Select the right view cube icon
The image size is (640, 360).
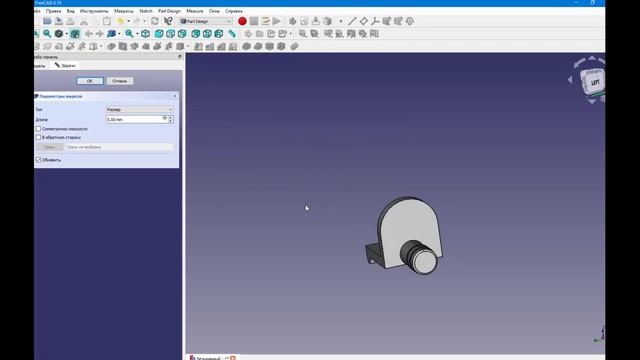(182, 34)
